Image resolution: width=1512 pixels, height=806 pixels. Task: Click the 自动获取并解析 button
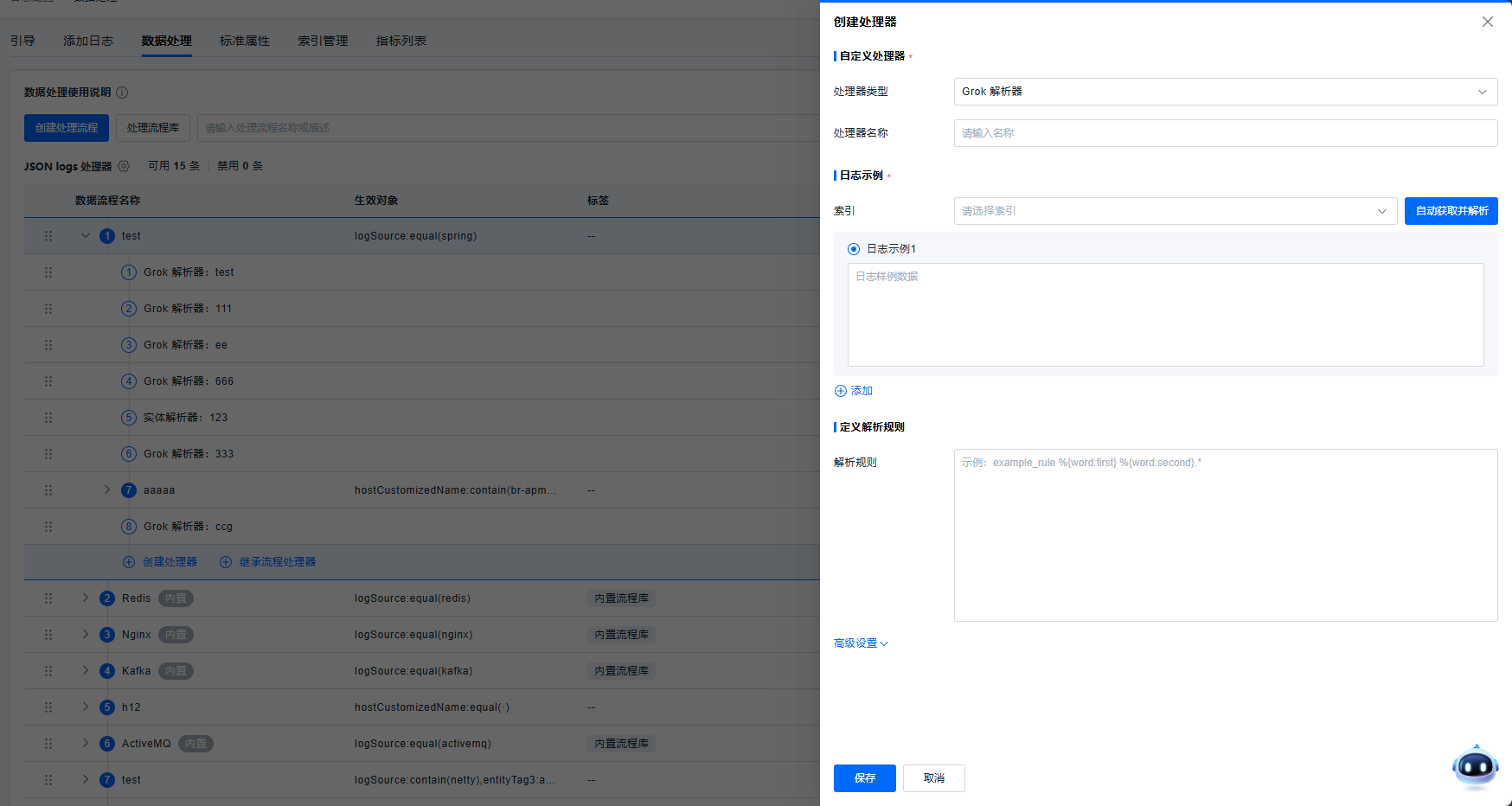[1451, 211]
